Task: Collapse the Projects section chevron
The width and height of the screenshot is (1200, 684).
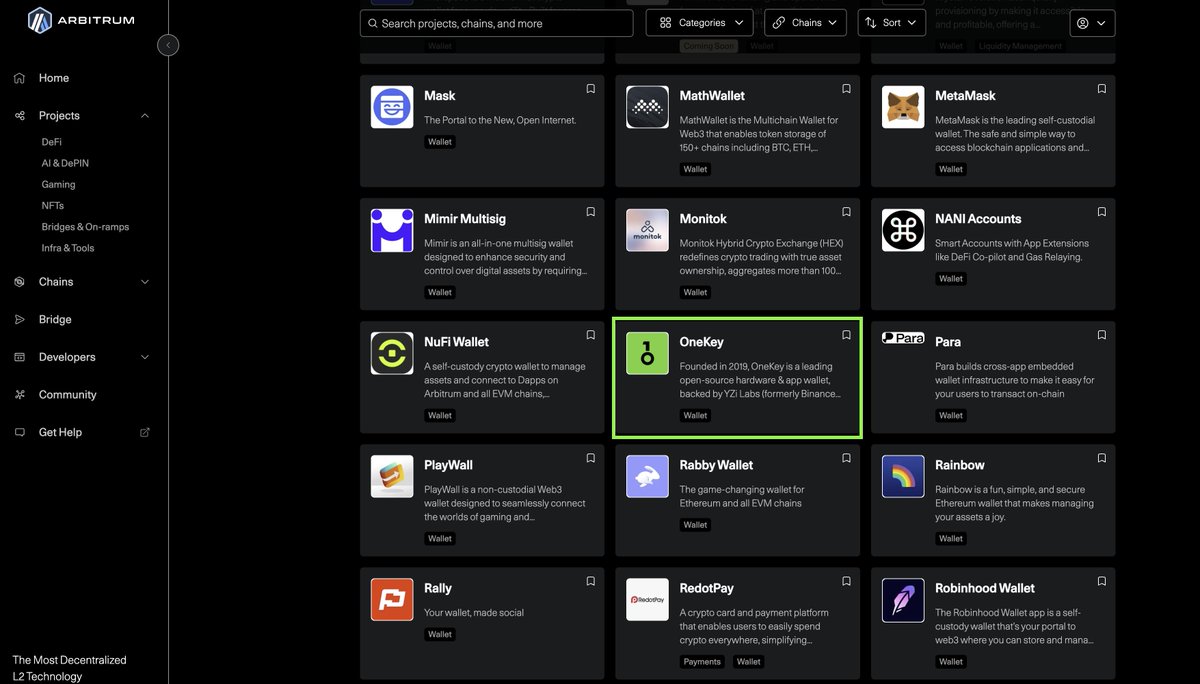Action: click(x=145, y=116)
